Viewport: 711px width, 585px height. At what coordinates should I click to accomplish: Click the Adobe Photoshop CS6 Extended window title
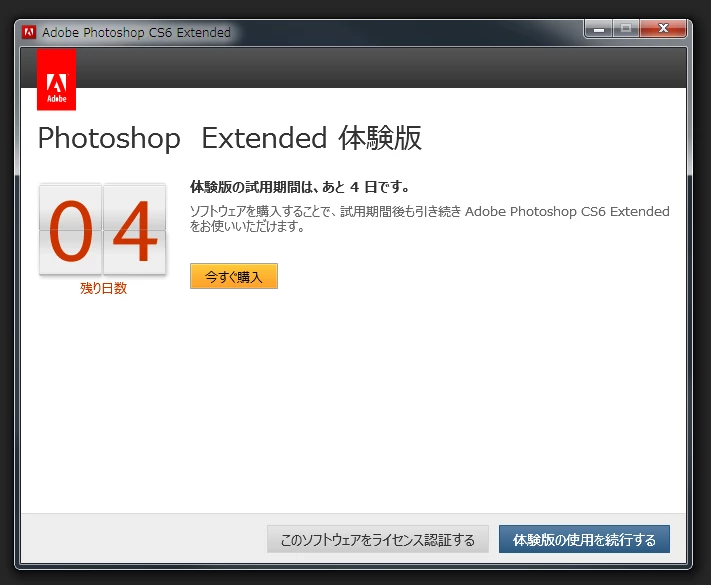coord(136,33)
